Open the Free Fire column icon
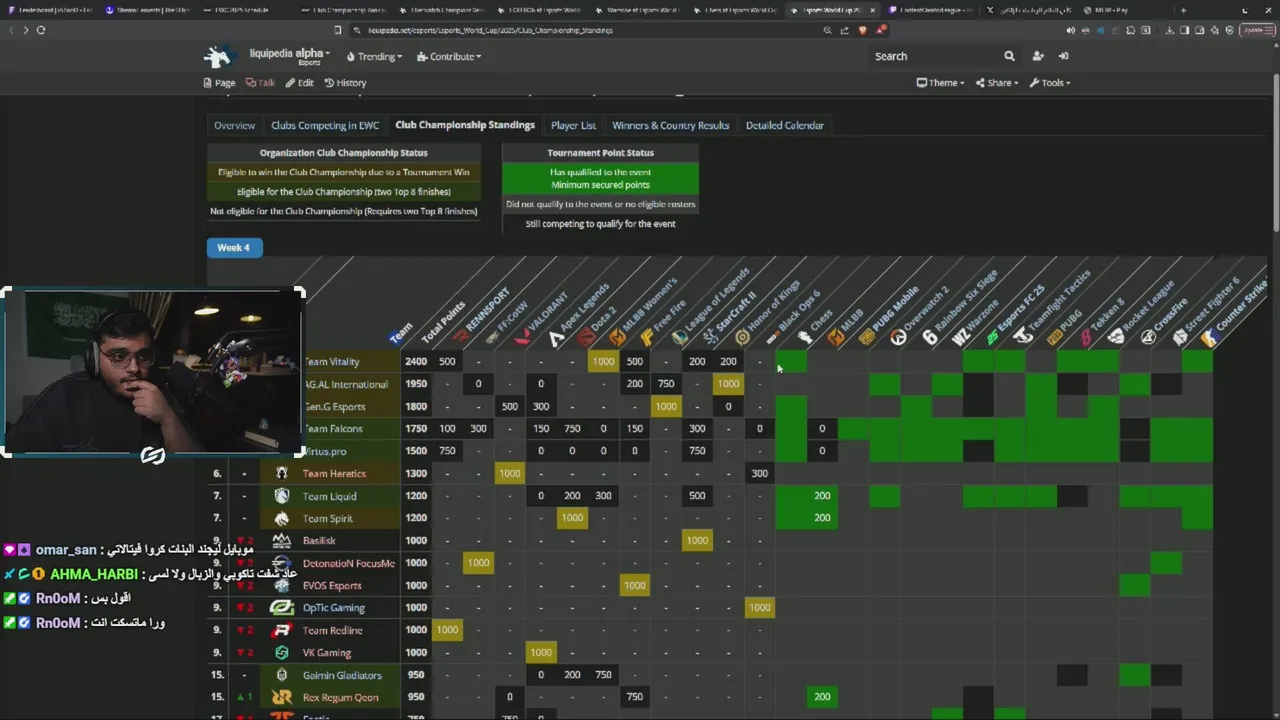This screenshot has width=1280, height=720. click(649, 337)
